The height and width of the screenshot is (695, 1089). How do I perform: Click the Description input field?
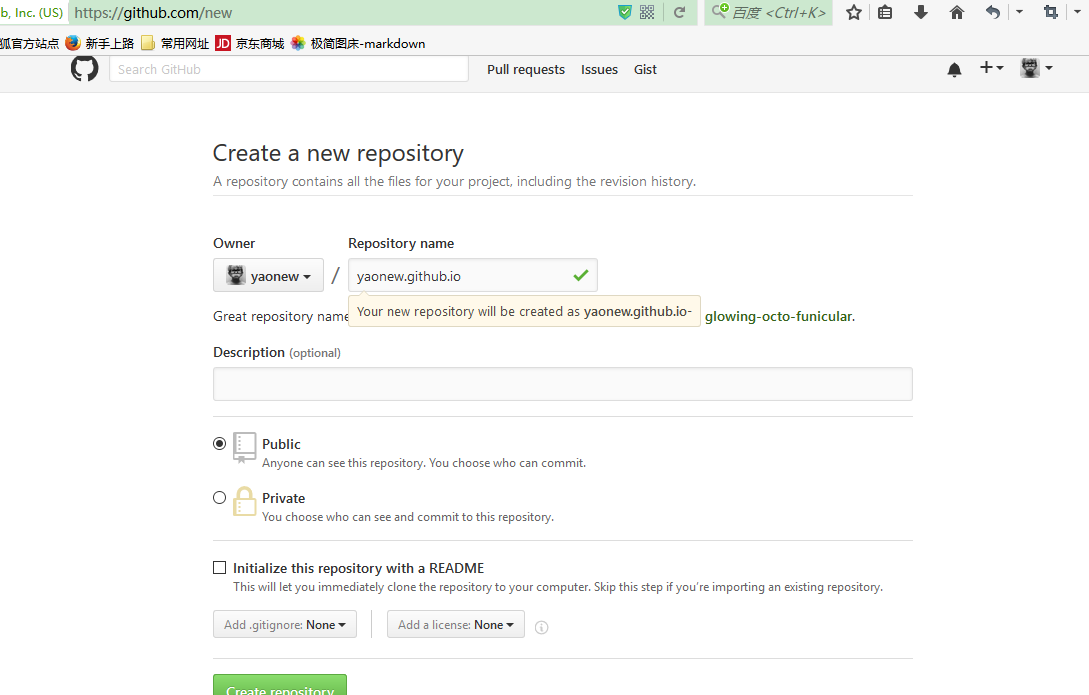tap(562, 384)
